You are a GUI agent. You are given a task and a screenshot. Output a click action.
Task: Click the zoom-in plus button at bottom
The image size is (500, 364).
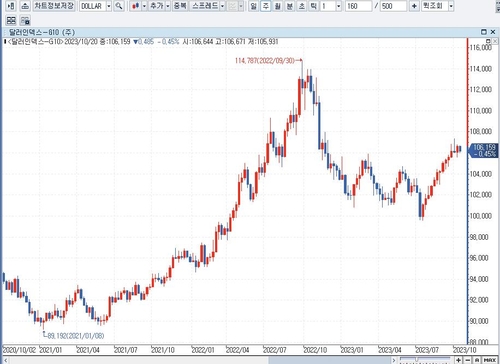[459, 360]
